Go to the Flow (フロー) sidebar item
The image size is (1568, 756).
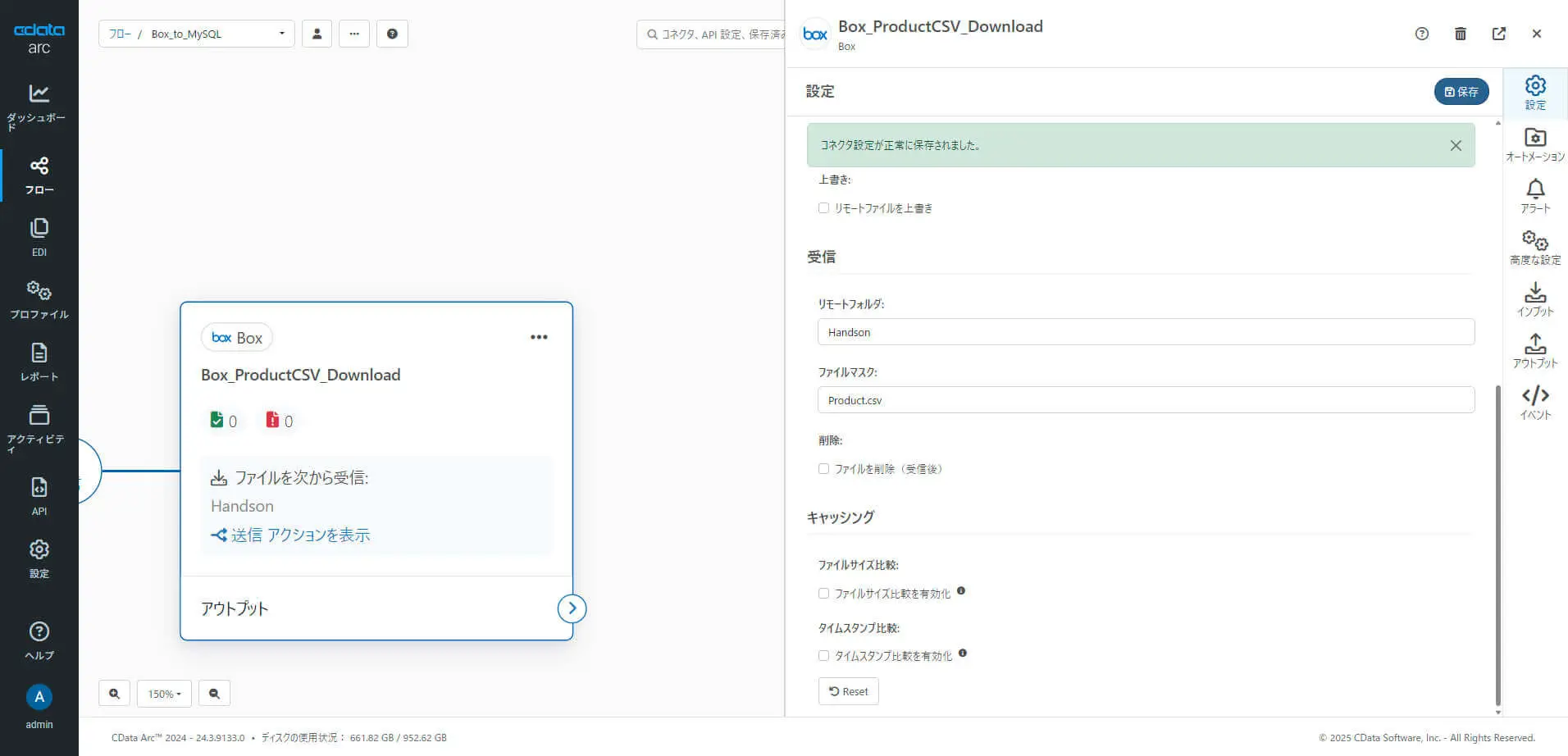coord(39,175)
